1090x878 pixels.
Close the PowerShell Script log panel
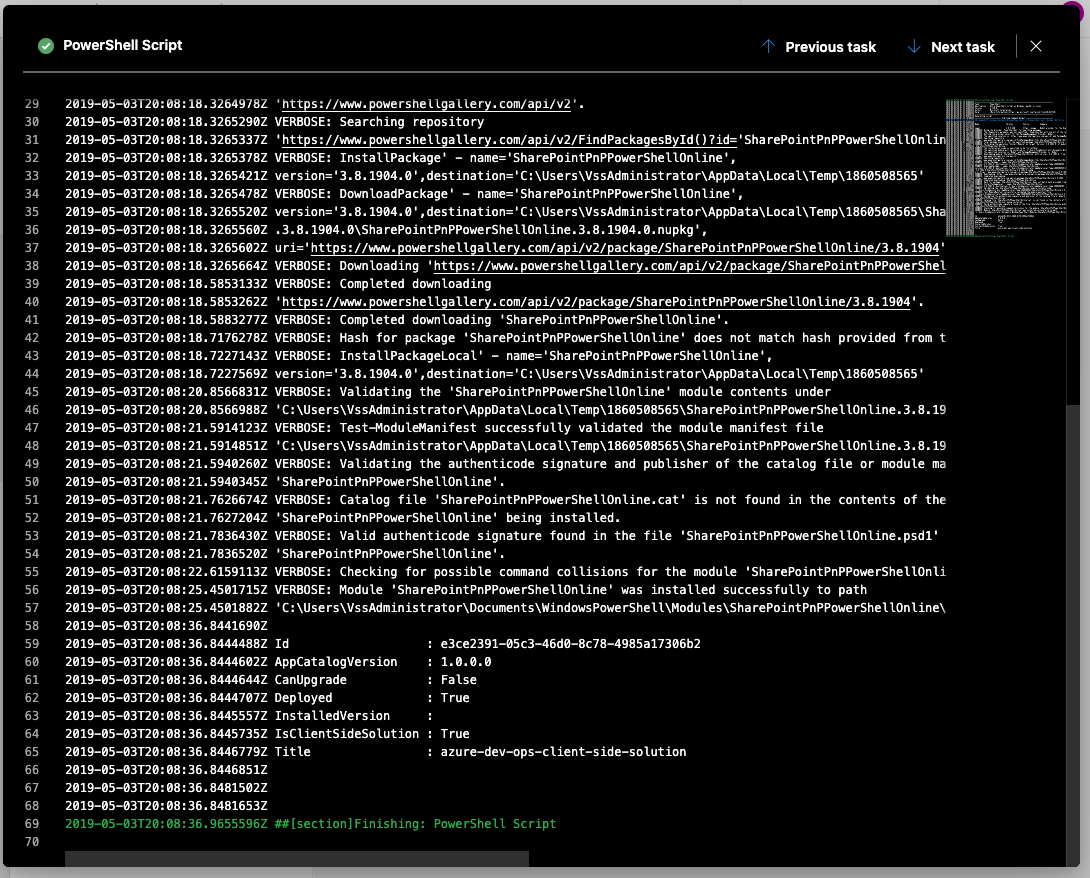tap(1036, 46)
